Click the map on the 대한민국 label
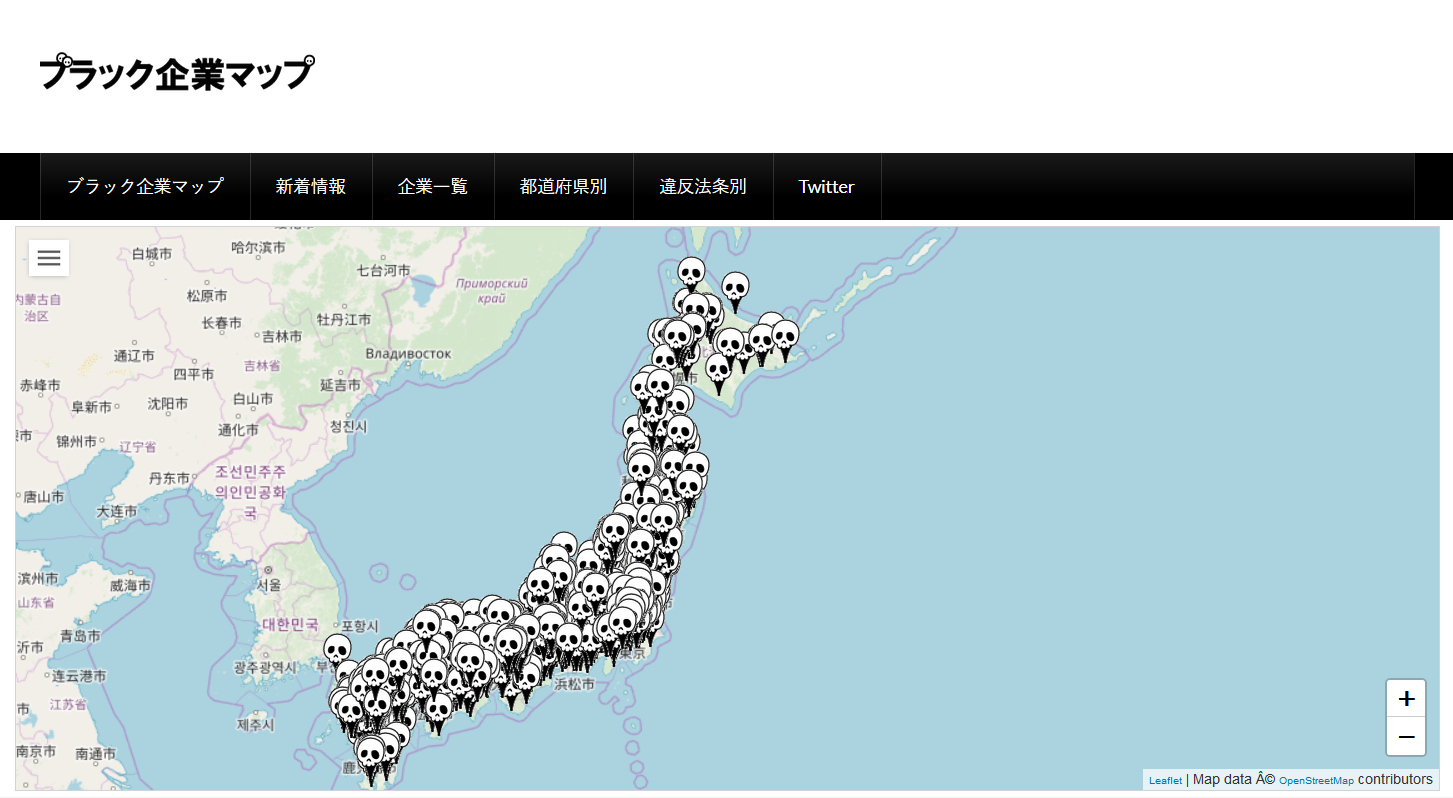The height and width of the screenshot is (798, 1453). point(290,624)
